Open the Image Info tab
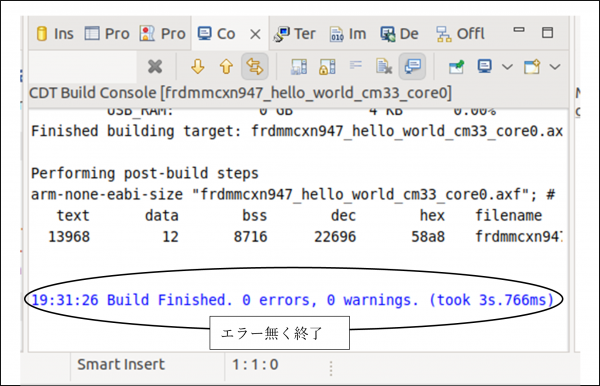600x386 pixels. [348, 34]
